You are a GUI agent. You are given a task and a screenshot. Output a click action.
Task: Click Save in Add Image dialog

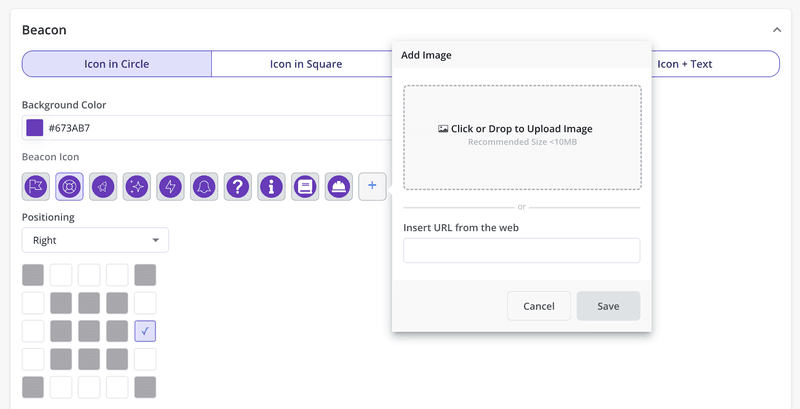608,306
